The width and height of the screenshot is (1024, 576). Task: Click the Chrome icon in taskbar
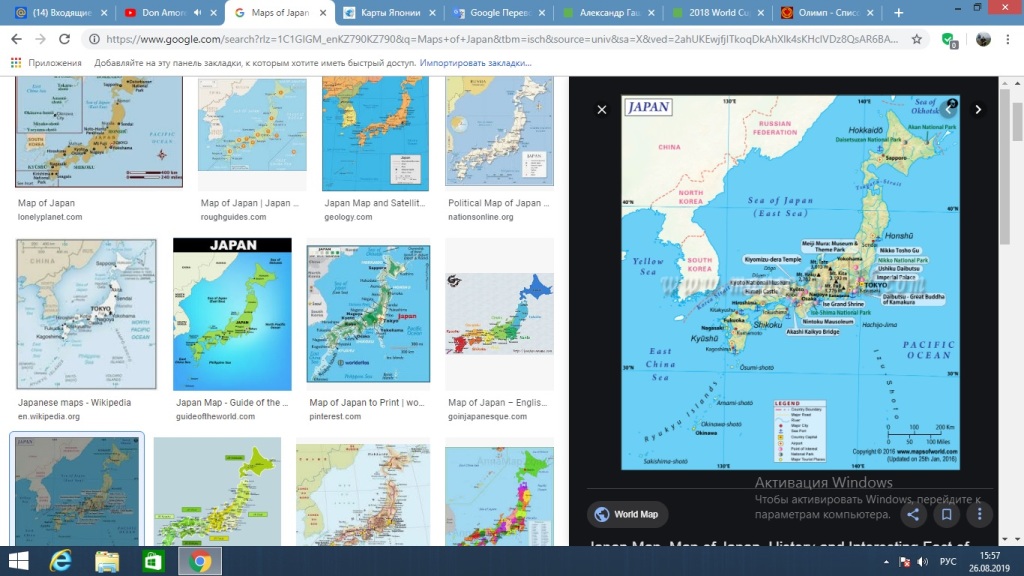(200, 561)
